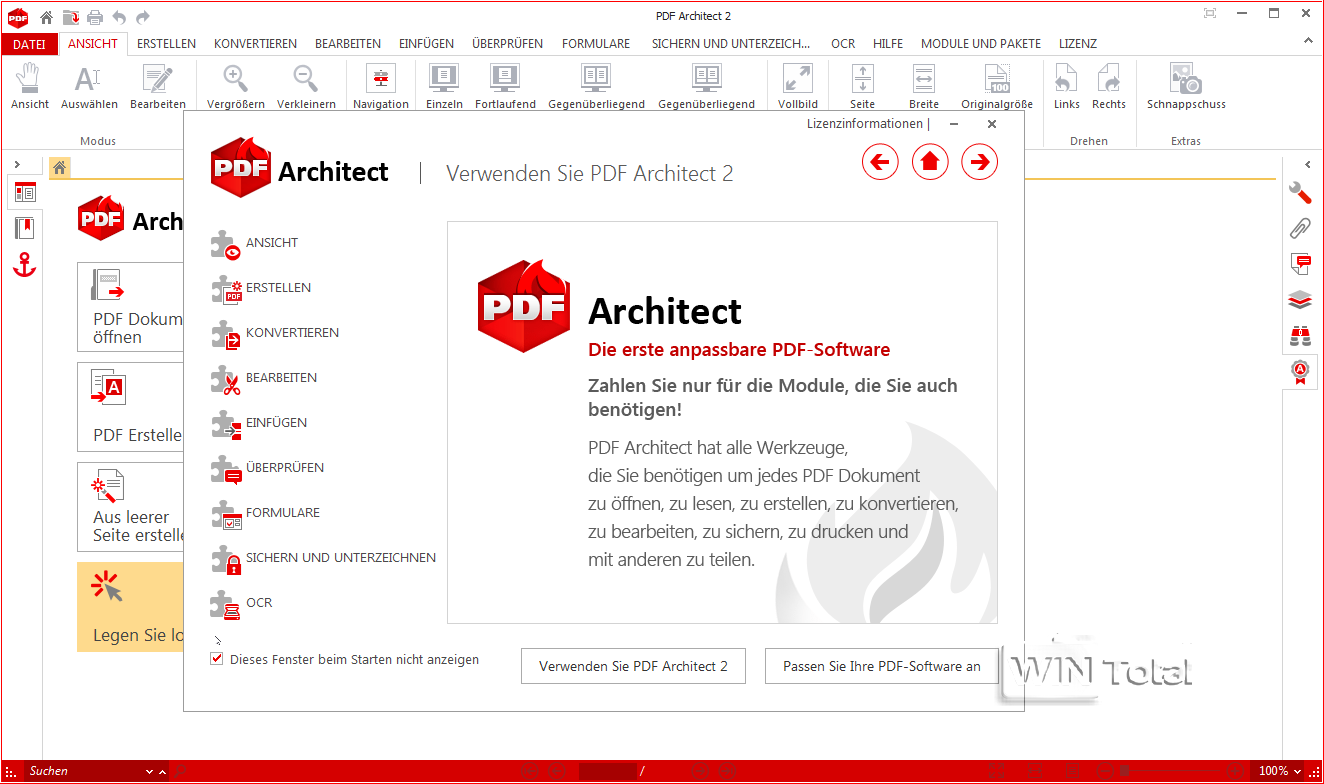Screen dimensions: 1324x784
Task: Collapse the ribbon with the up chevron
Action: (1308, 42)
